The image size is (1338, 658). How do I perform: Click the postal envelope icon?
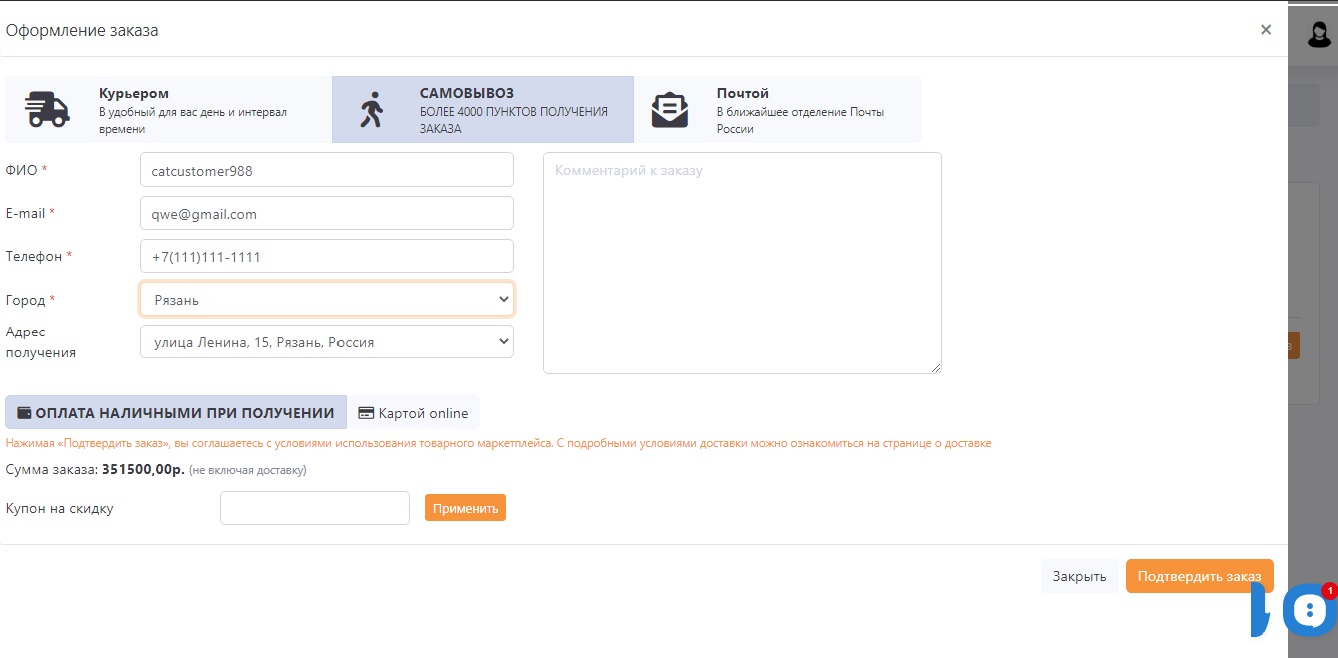coord(669,110)
